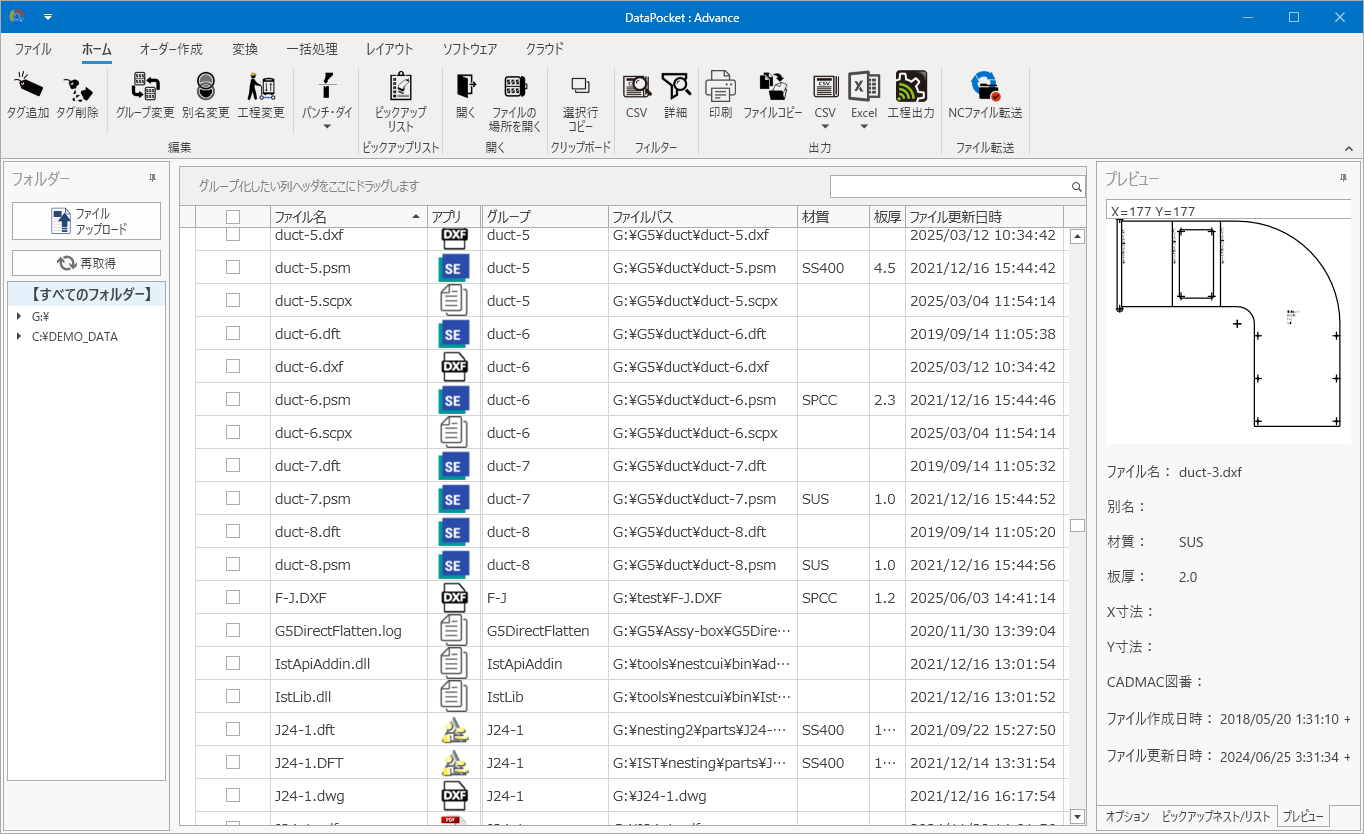Image resolution: width=1364 pixels, height=834 pixels.
Task: Click the タグ追加 tag add icon
Action: (28, 87)
